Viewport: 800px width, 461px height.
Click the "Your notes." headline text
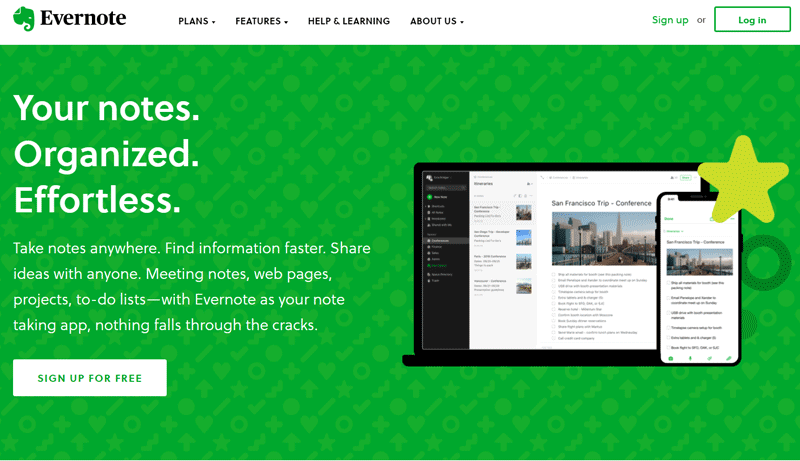[x=107, y=108]
